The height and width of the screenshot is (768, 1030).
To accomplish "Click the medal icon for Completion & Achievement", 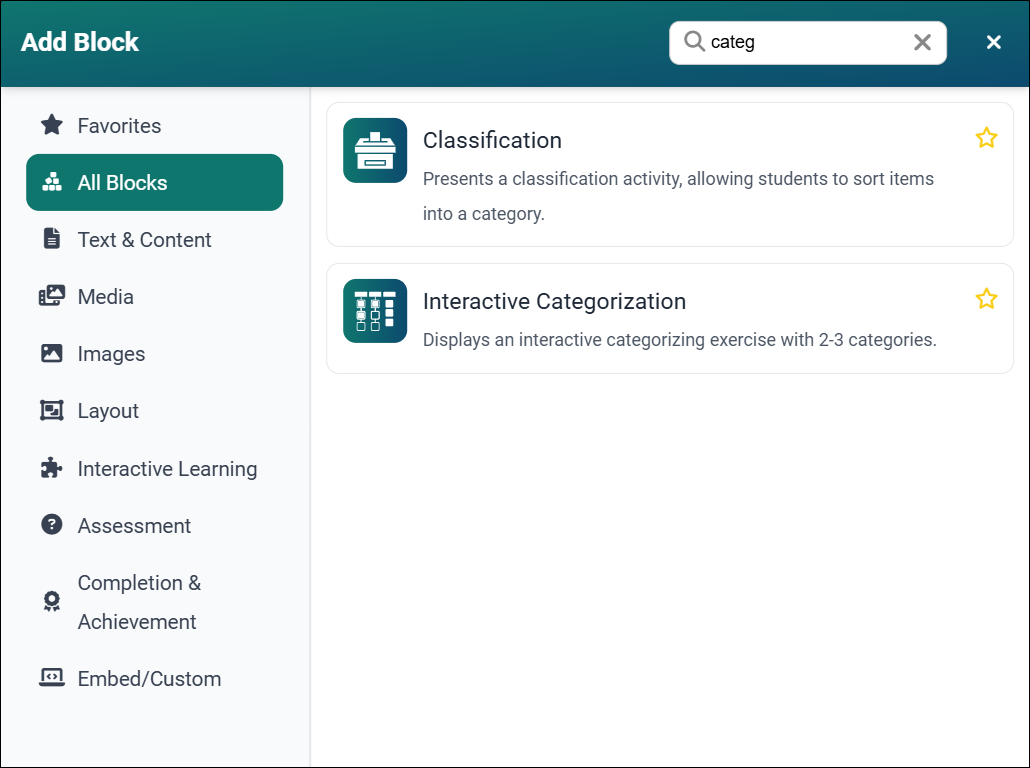I will [50, 601].
